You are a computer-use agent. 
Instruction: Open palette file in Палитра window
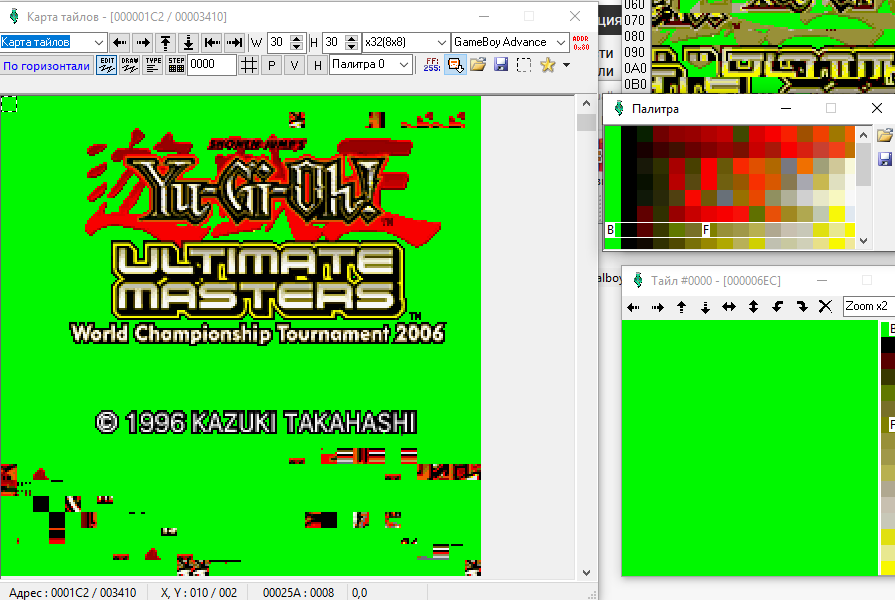pyautogui.click(x=885, y=135)
